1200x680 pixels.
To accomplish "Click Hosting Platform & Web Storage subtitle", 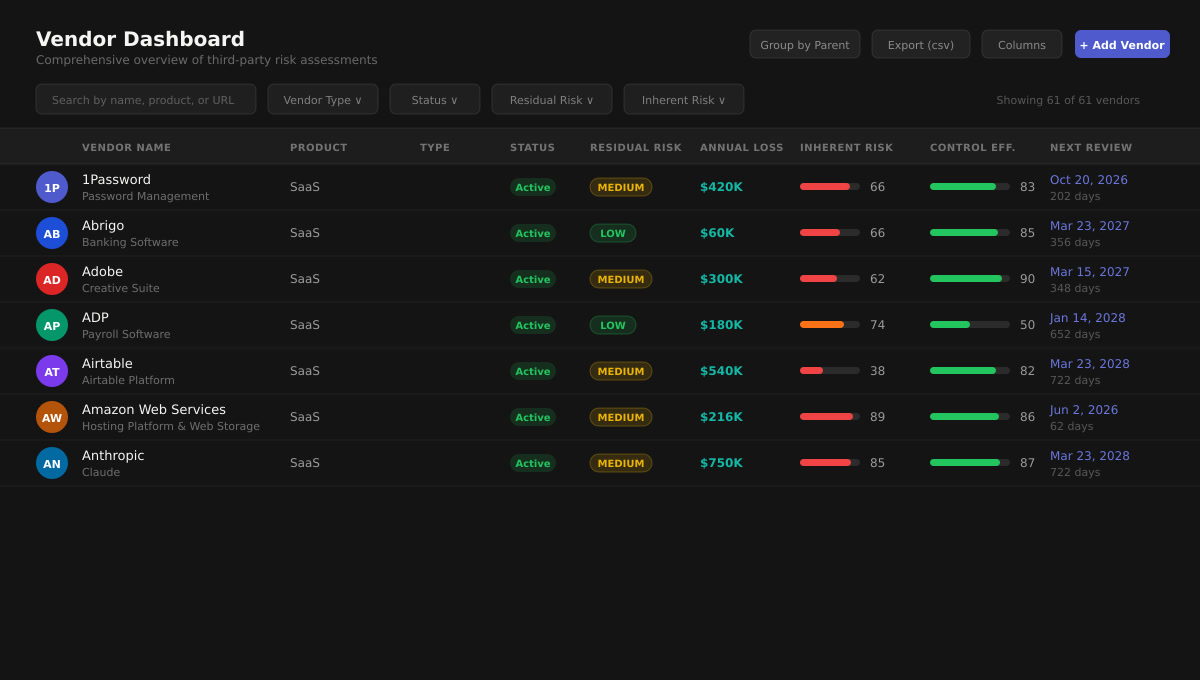I will point(171,426).
